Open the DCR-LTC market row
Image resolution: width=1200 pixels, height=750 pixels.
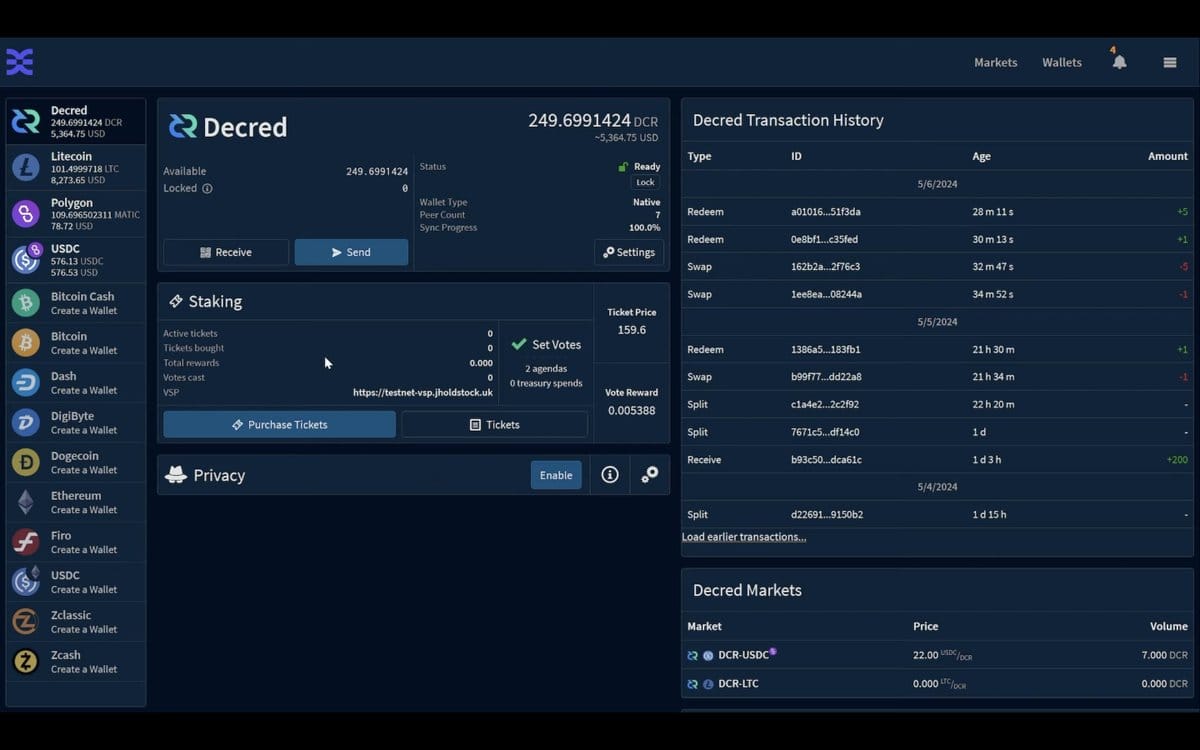point(937,684)
